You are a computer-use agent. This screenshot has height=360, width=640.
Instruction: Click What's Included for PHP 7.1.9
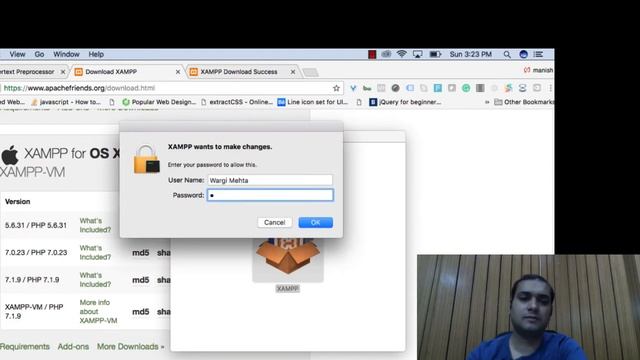pyautogui.click(x=95, y=280)
